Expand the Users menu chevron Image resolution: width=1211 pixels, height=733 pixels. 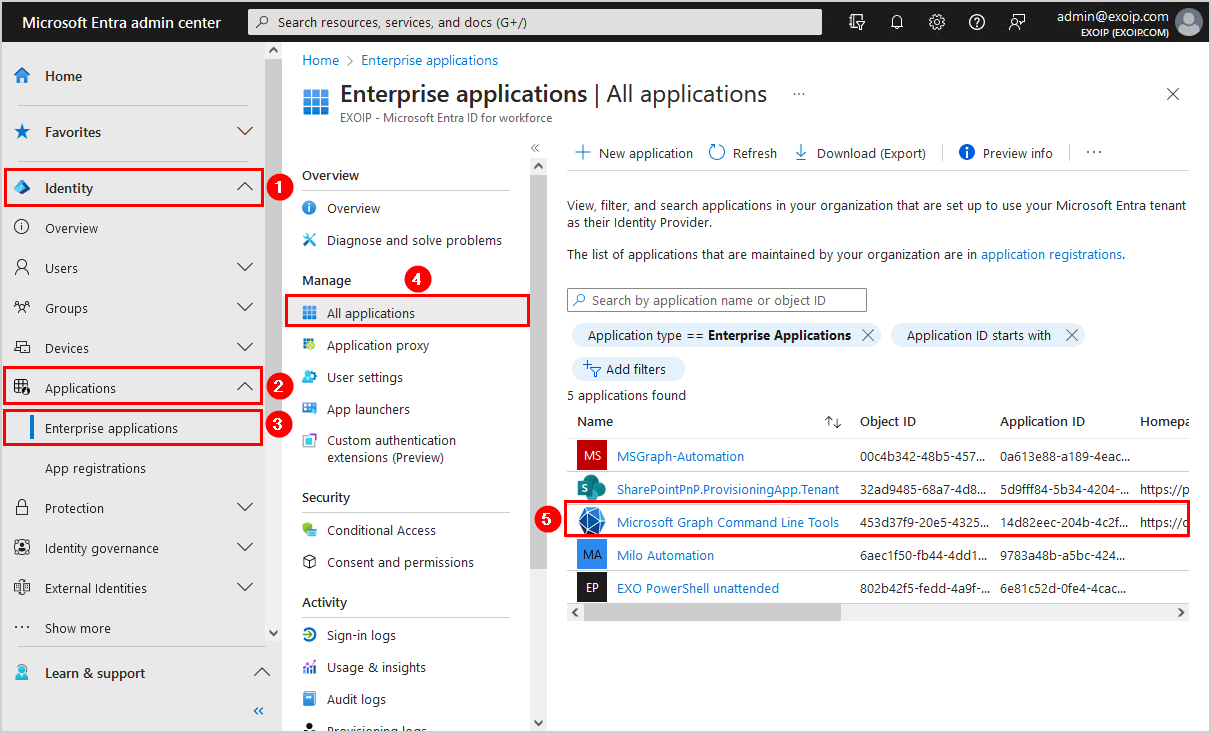[244, 268]
